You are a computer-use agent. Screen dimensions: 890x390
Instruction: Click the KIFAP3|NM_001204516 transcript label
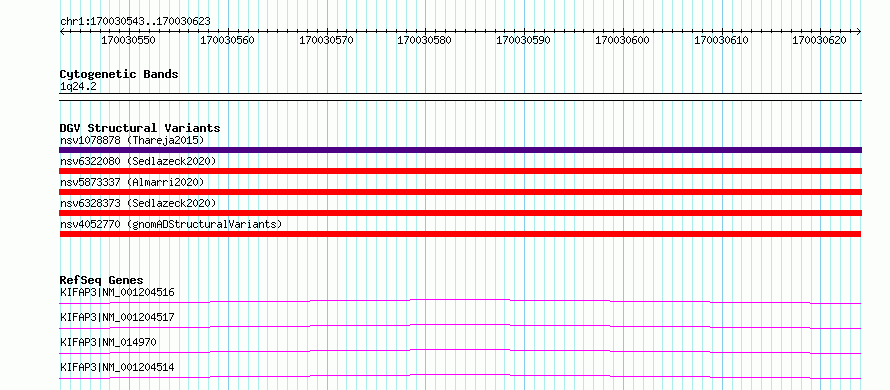point(117,292)
